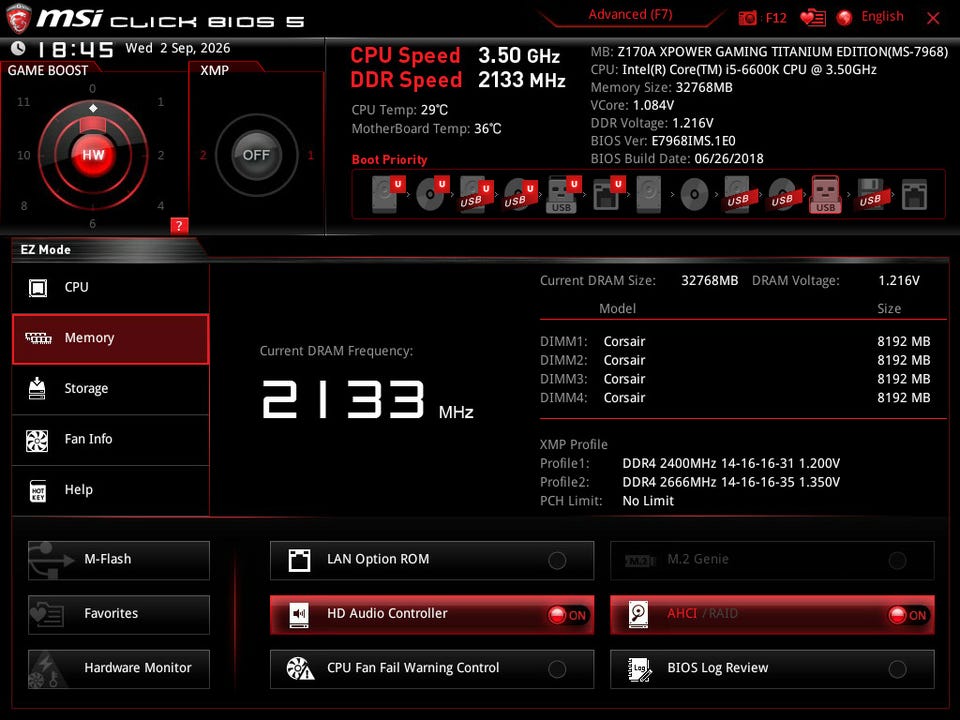This screenshot has width=960, height=720.
Task: Click the Fan Info fan icon
Action: click(x=37, y=440)
